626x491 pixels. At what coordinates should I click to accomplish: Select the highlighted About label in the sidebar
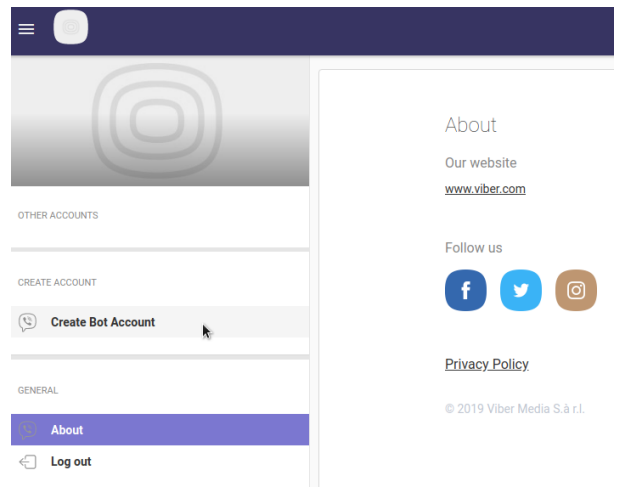click(67, 430)
